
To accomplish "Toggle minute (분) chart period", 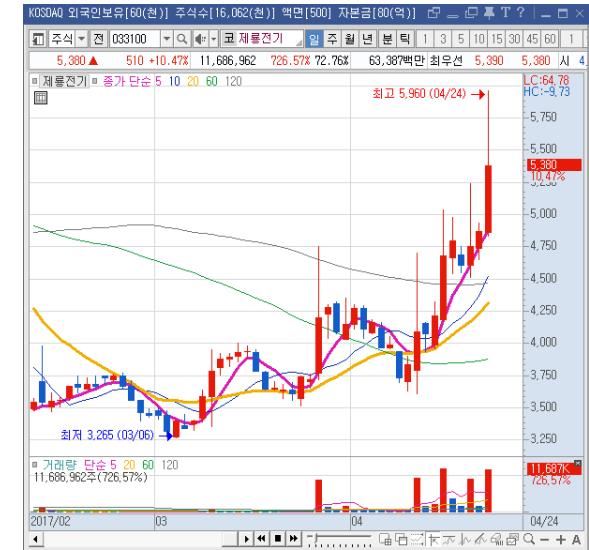I will 387,39.
